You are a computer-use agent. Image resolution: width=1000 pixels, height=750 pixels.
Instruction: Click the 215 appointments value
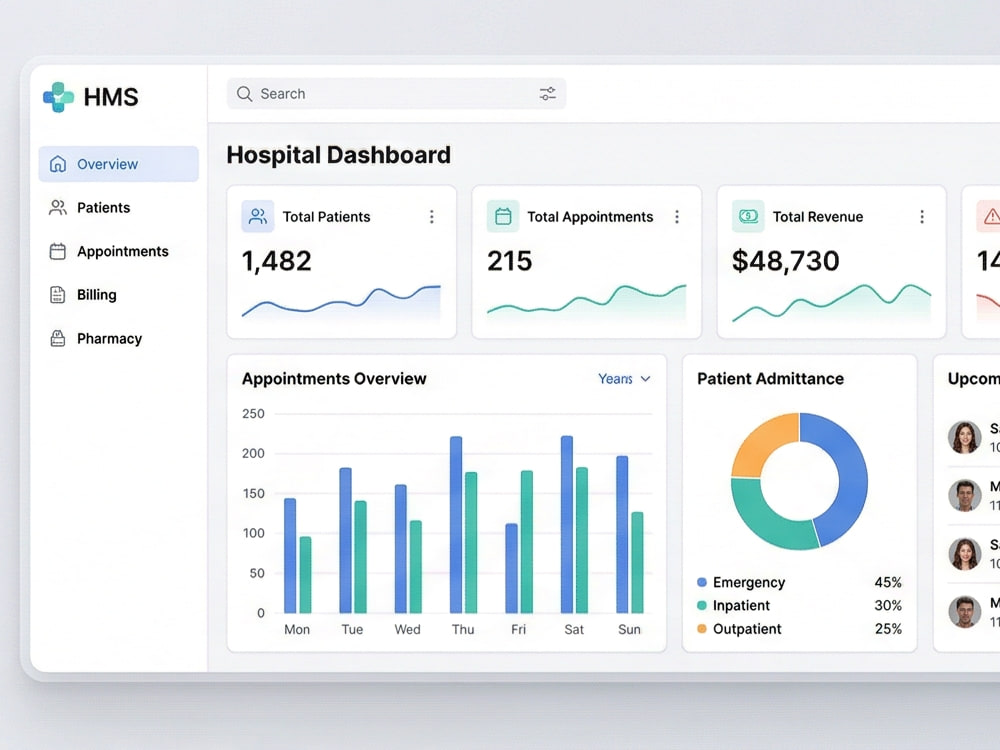510,261
